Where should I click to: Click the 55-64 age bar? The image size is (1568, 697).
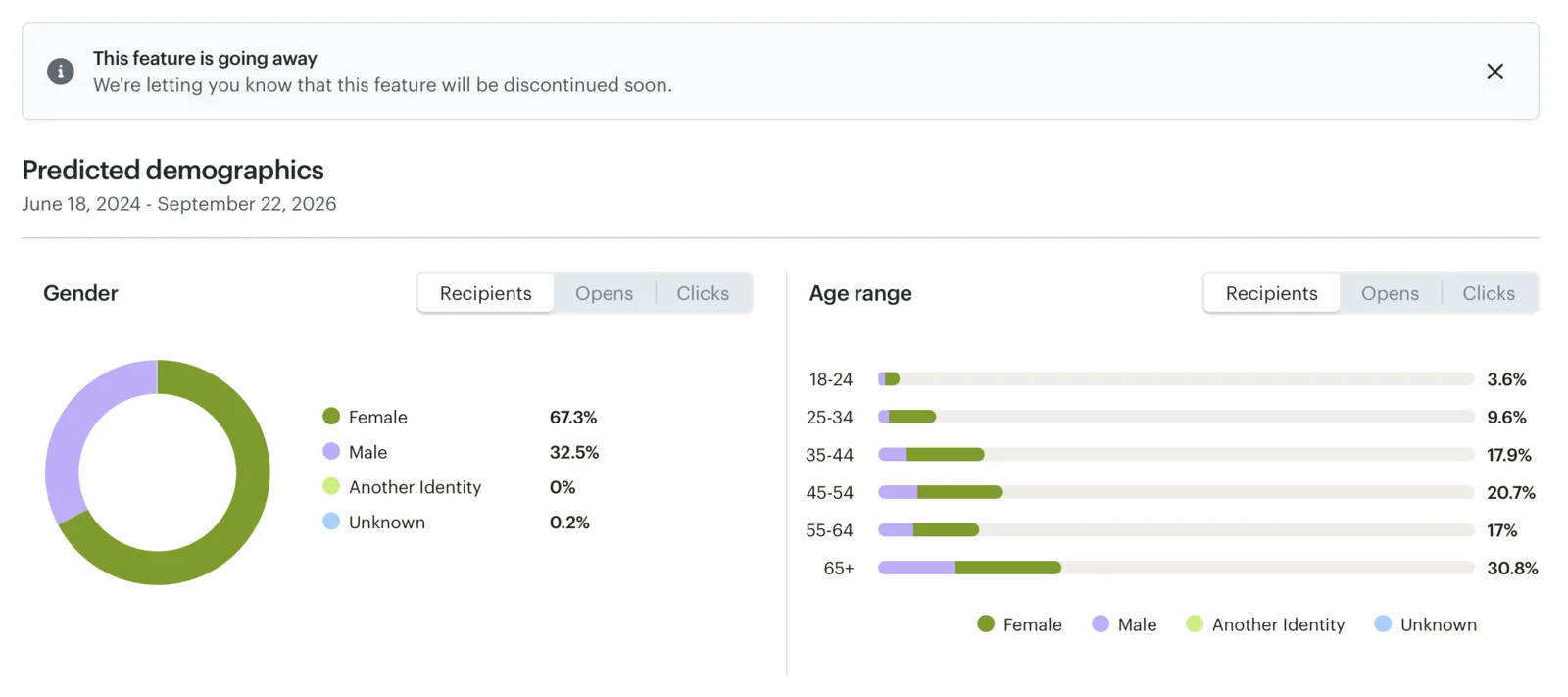(1176, 529)
